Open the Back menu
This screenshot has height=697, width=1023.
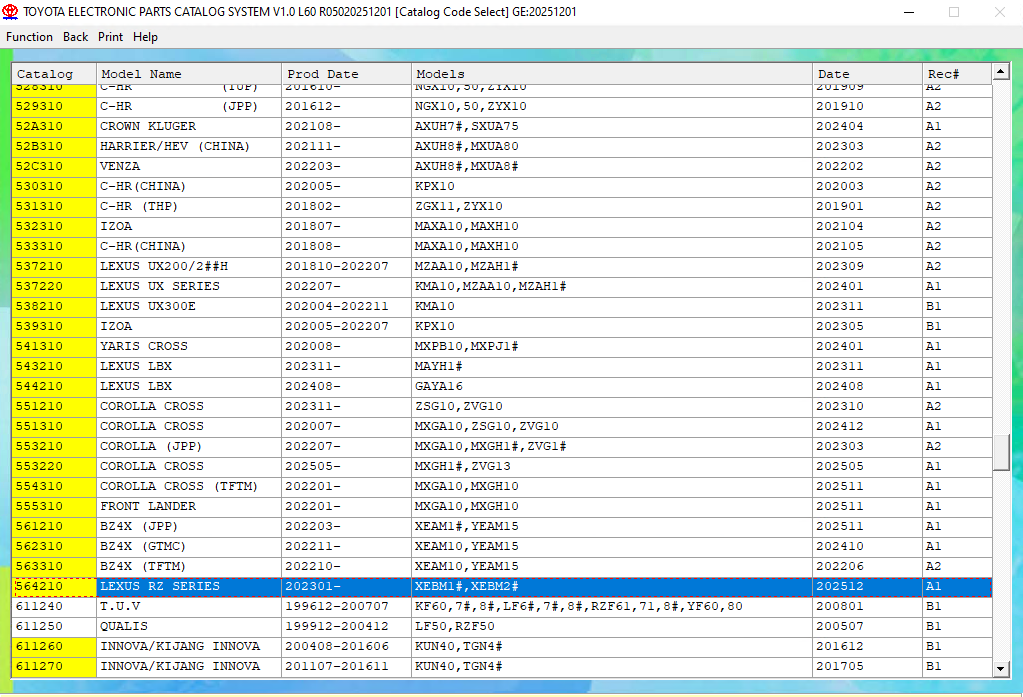coord(75,37)
